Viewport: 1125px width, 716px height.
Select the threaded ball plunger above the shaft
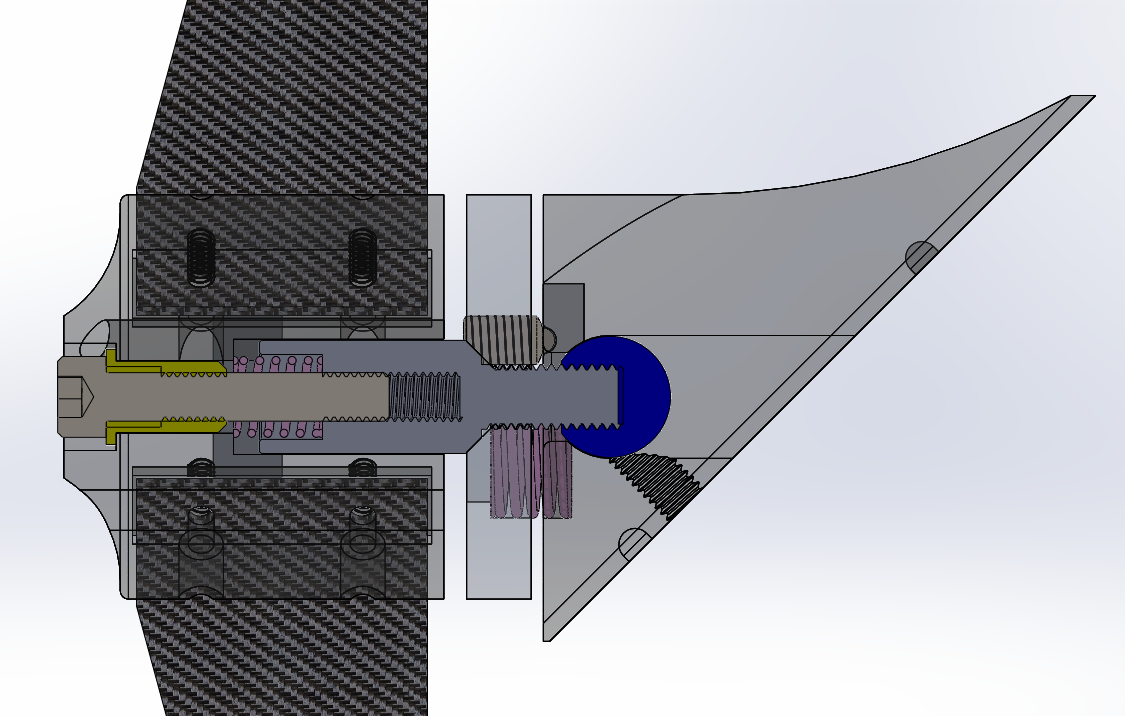click(509, 339)
